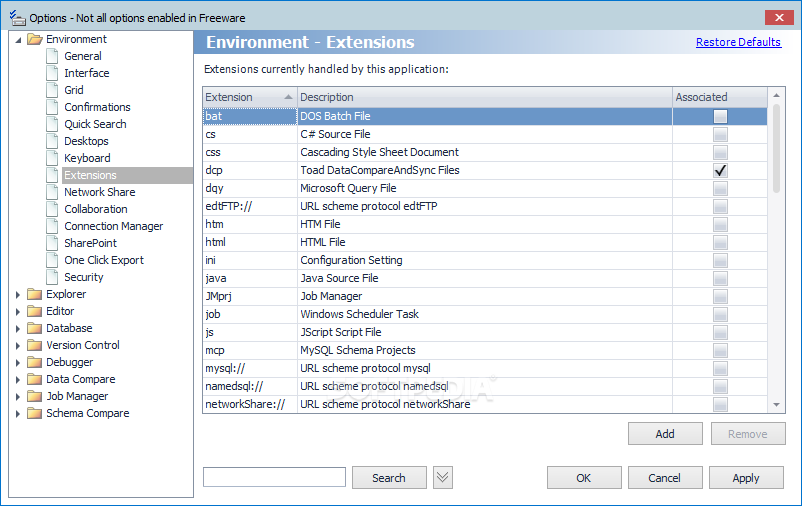802x506 pixels.
Task: Click the scrollbar up arrow
Action: click(x=776, y=95)
